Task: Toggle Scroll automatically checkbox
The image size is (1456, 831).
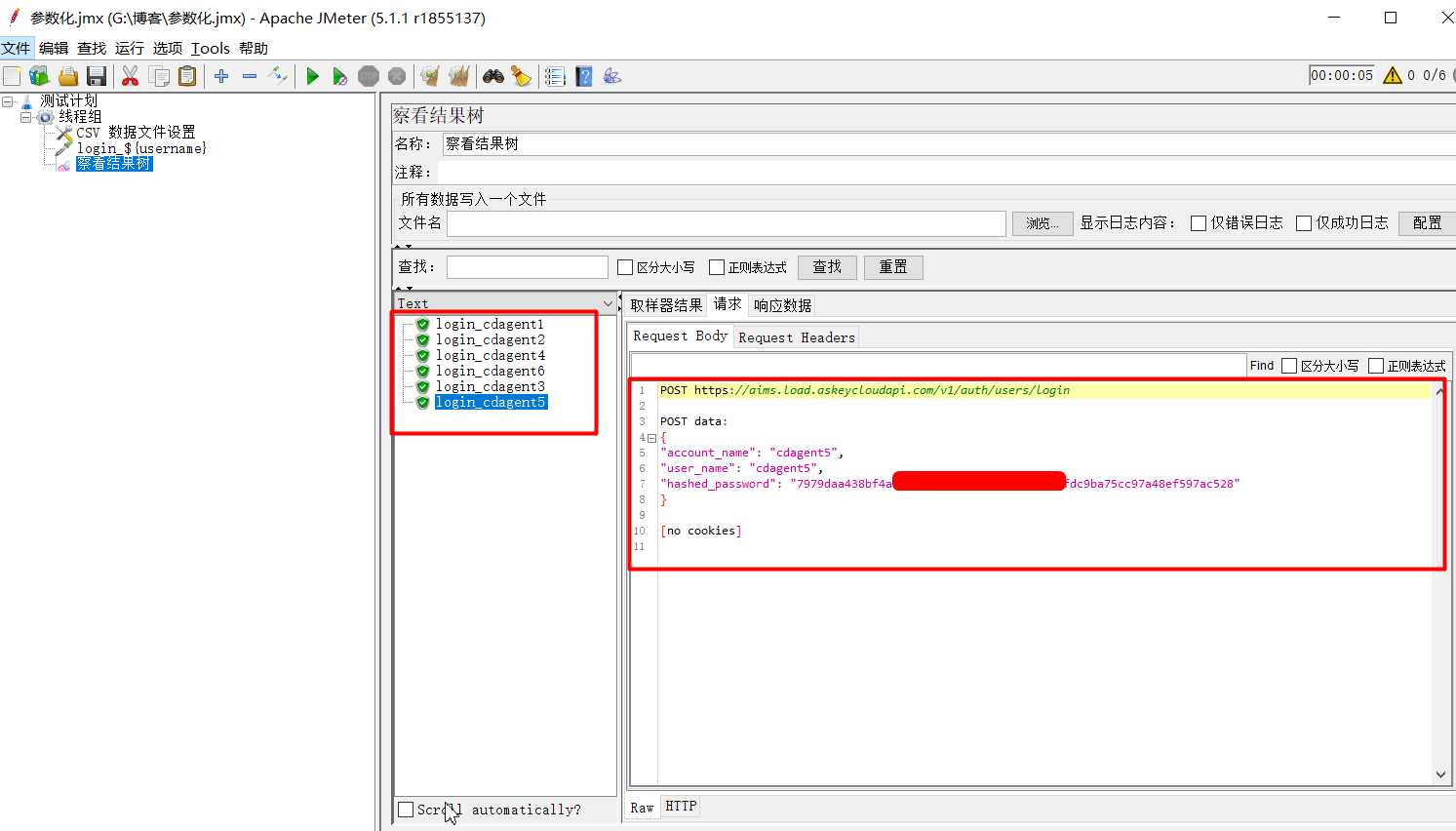Action: 406,810
